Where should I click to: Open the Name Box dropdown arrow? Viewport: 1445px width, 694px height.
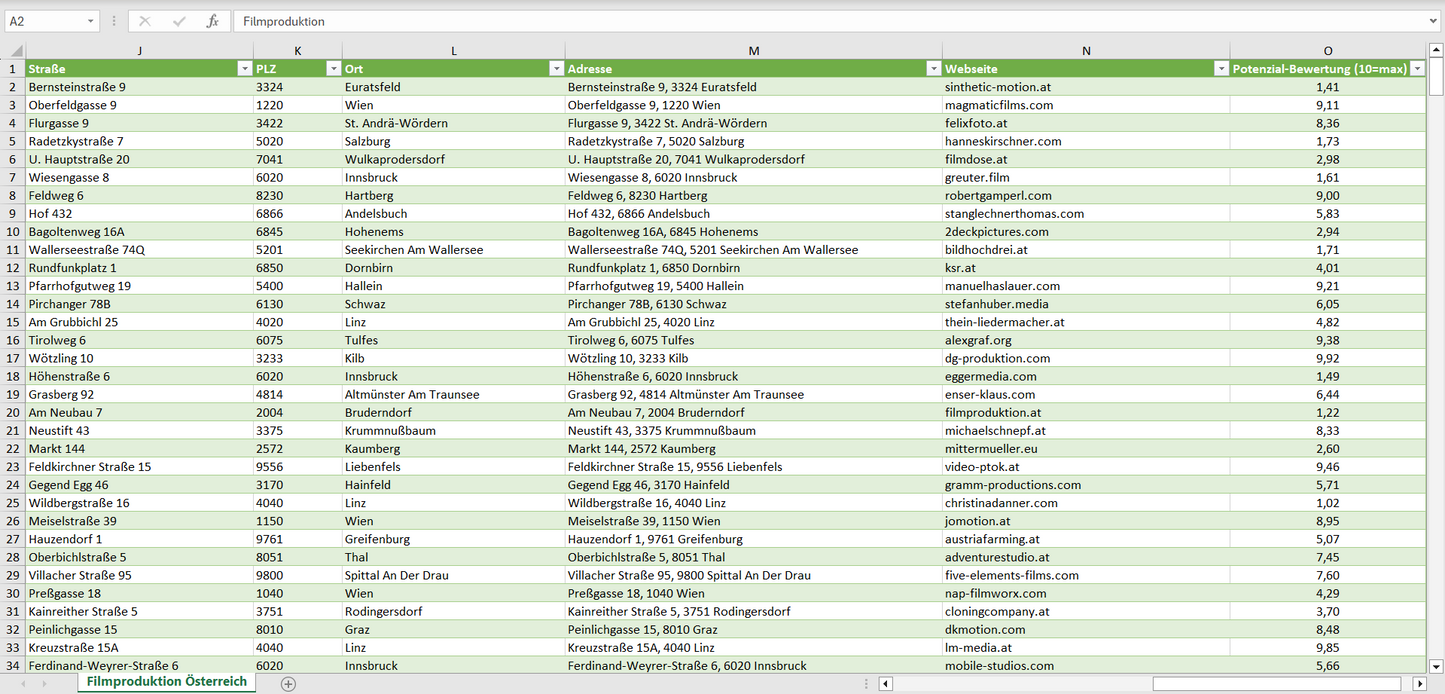pyautogui.click(x=90, y=21)
